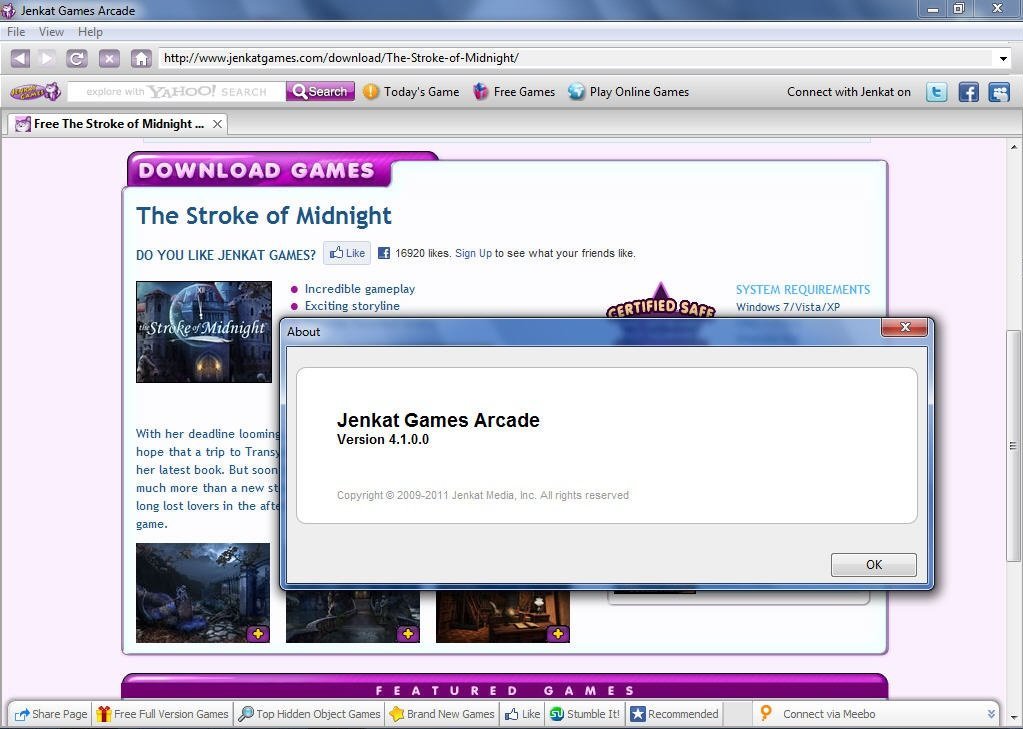Open Play Online Games

click(x=636, y=91)
